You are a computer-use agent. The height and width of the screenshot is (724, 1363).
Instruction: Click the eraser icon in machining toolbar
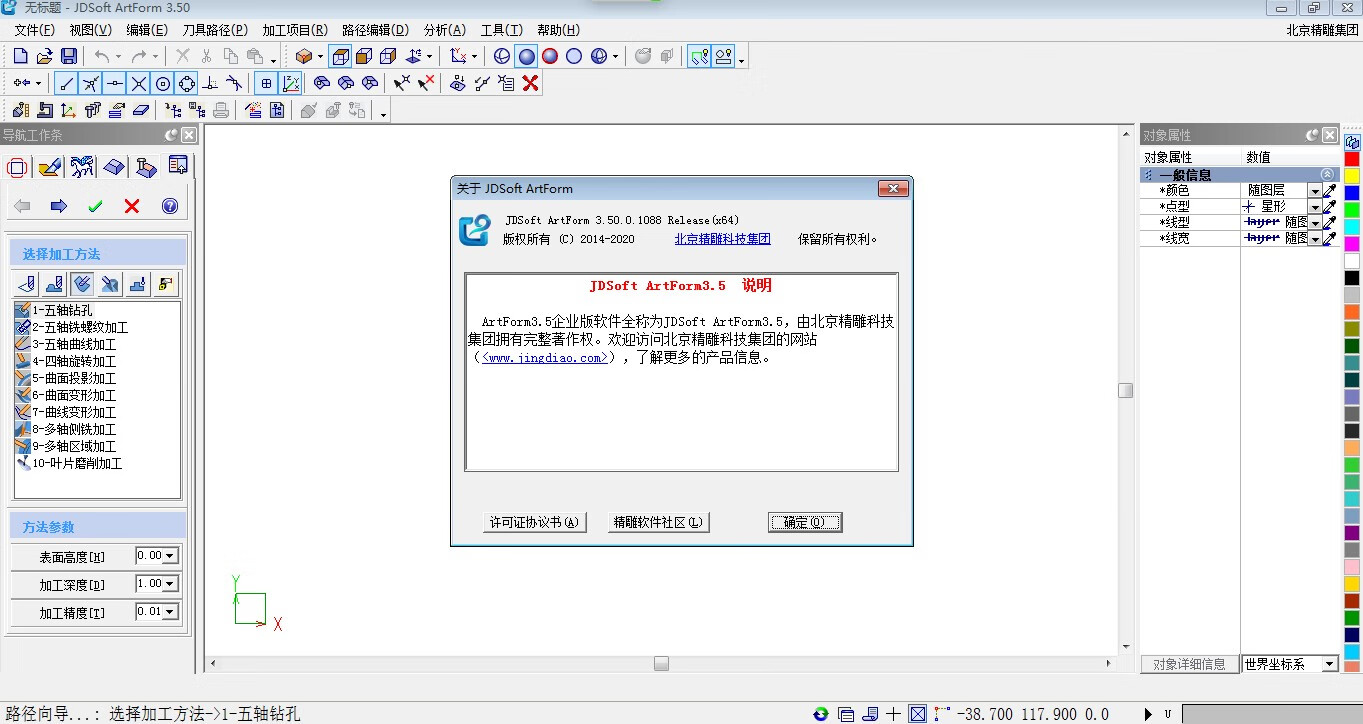pyautogui.click(x=140, y=110)
